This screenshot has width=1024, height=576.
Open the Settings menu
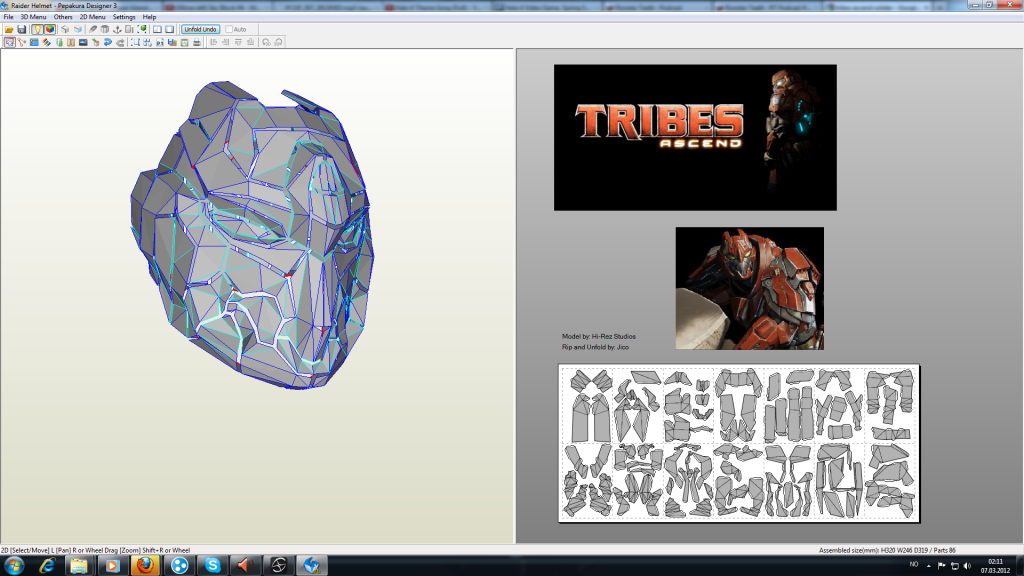point(123,17)
